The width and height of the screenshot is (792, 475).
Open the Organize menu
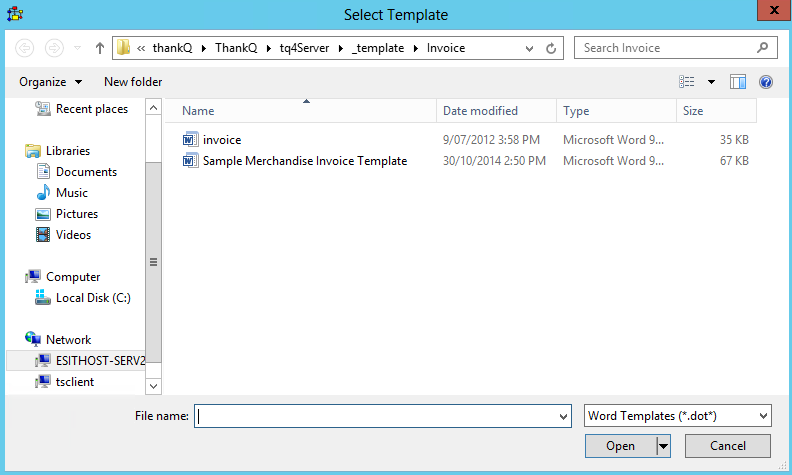50,82
